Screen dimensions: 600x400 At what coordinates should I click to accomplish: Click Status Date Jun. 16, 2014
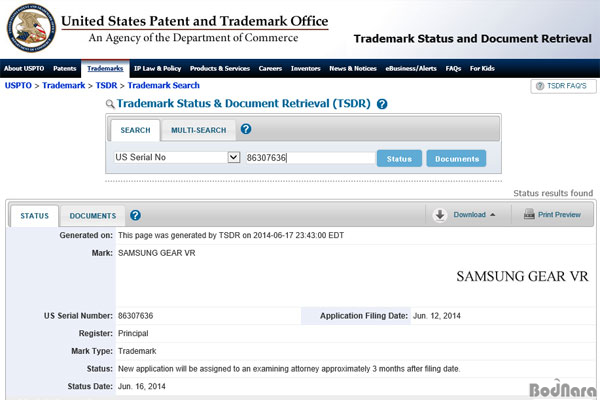[x=142, y=386]
